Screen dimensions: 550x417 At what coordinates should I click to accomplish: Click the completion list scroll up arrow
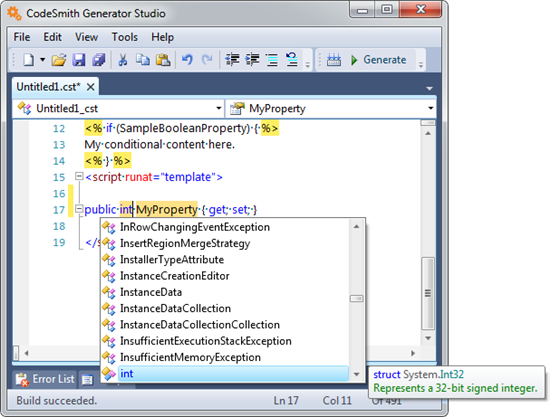tap(356, 227)
